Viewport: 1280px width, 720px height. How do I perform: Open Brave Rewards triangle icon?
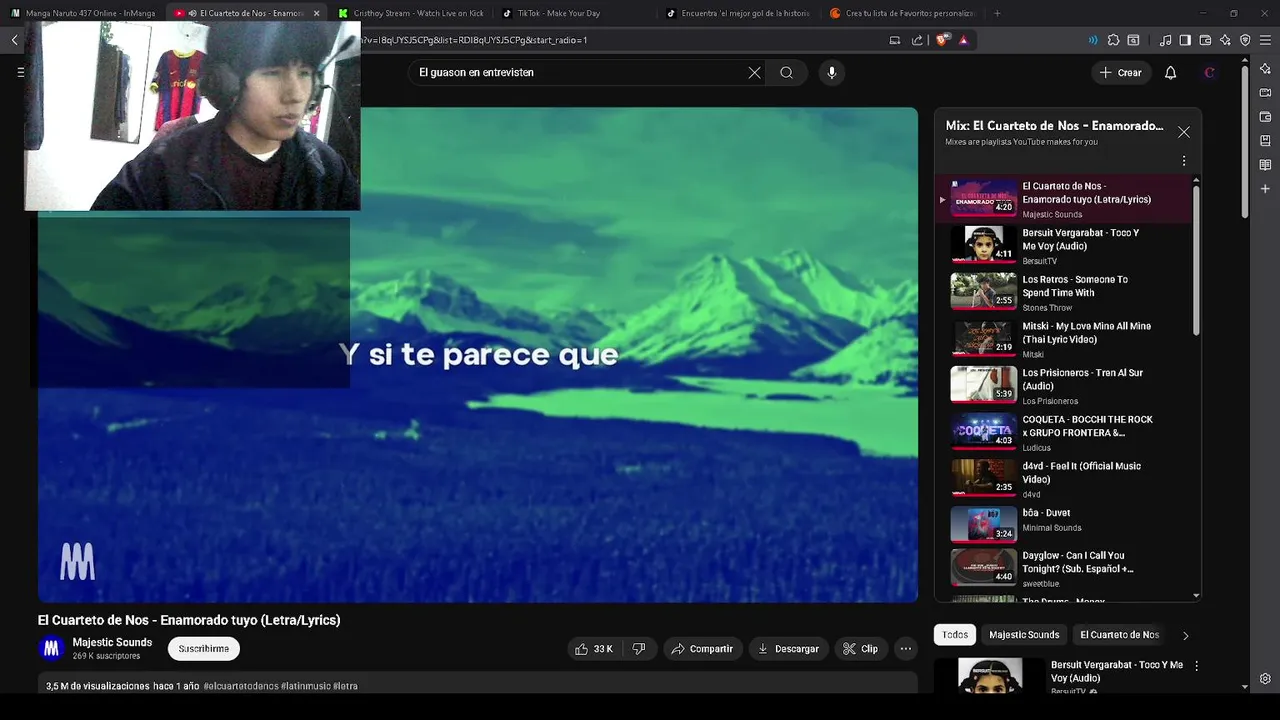[964, 40]
